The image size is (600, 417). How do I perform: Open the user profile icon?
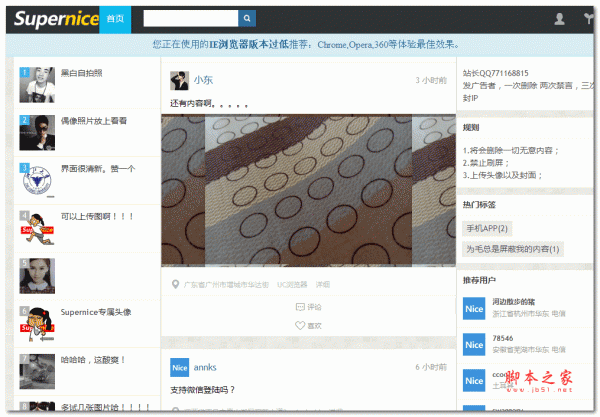point(559,19)
